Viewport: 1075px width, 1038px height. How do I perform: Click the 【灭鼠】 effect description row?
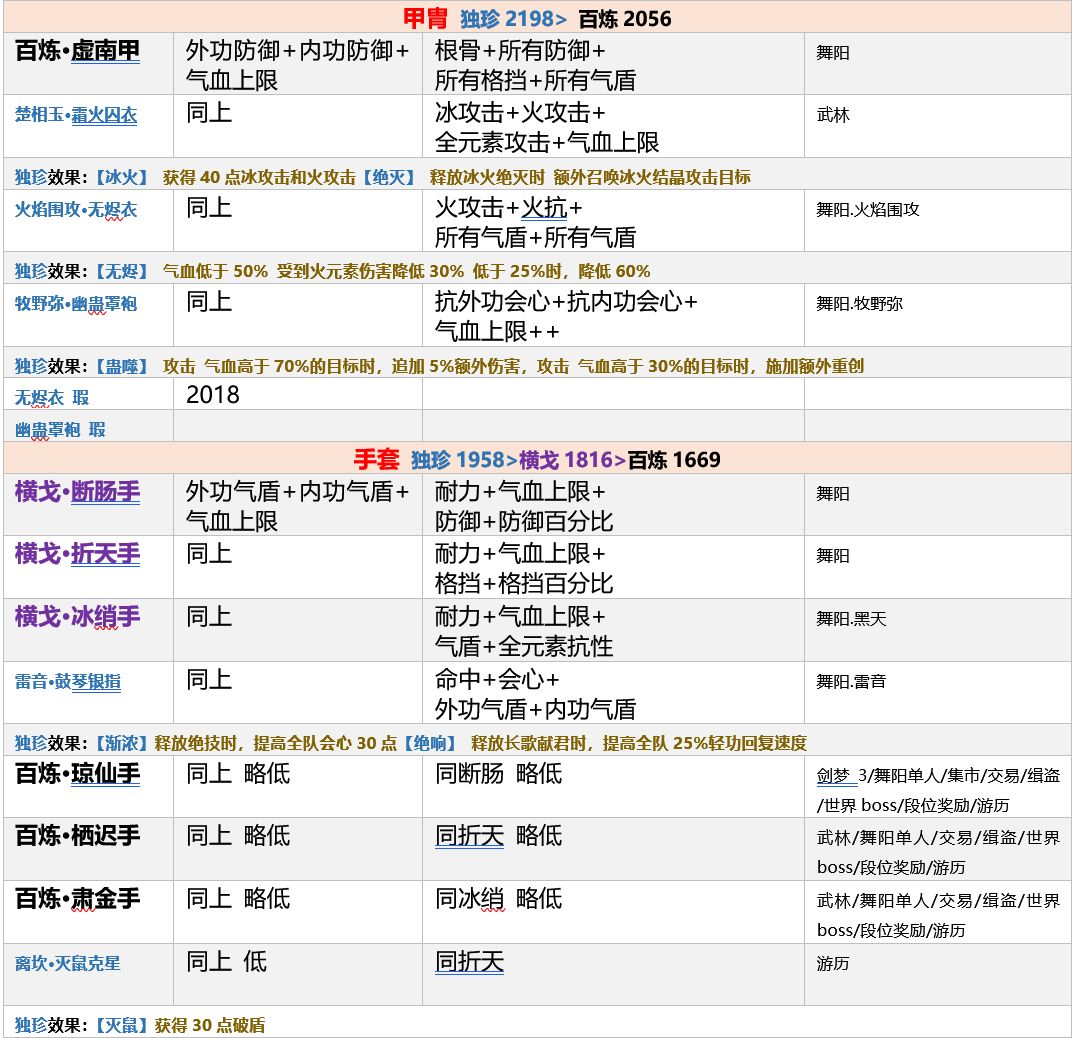click(140, 1025)
